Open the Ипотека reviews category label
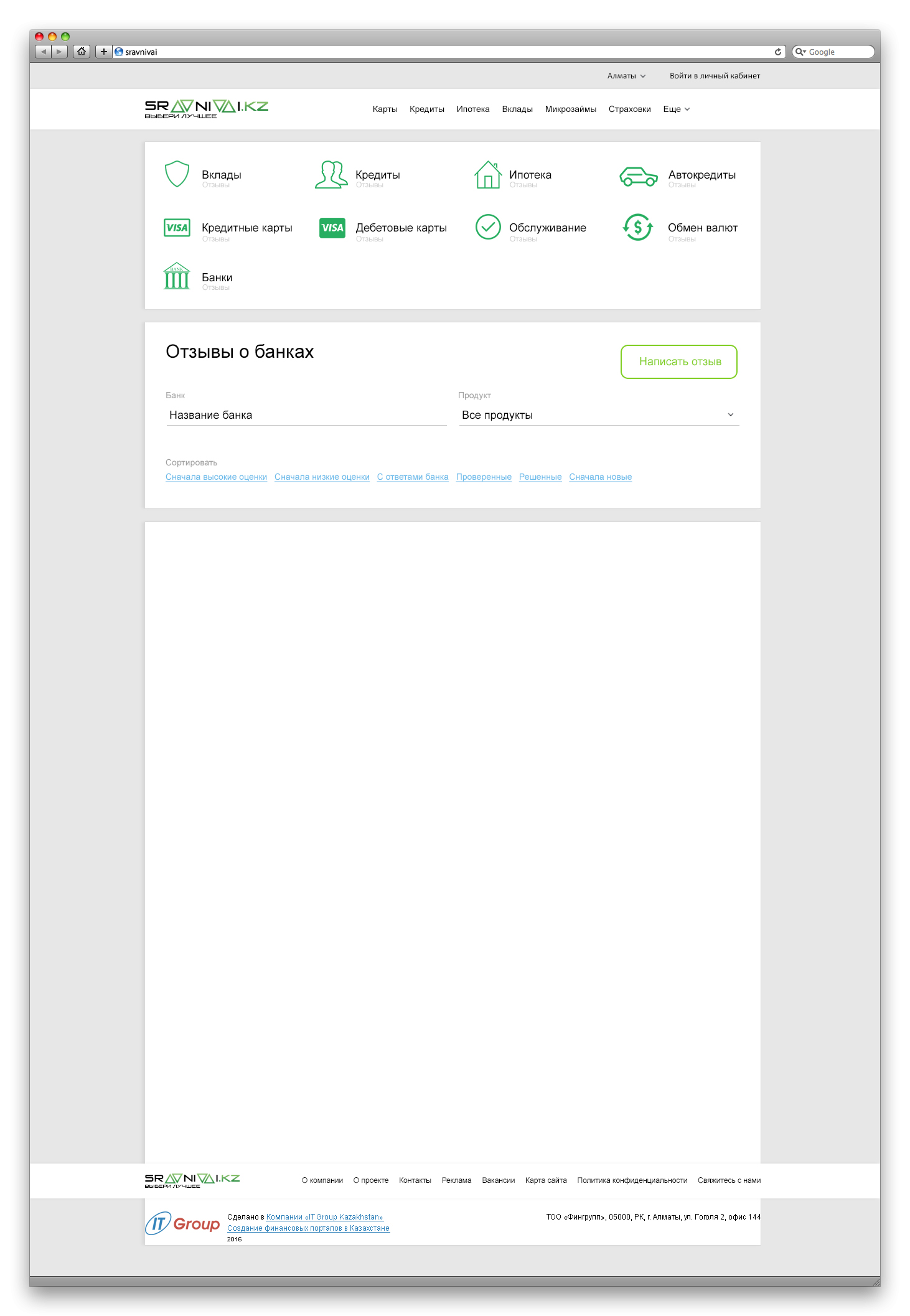 click(x=530, y=175)
